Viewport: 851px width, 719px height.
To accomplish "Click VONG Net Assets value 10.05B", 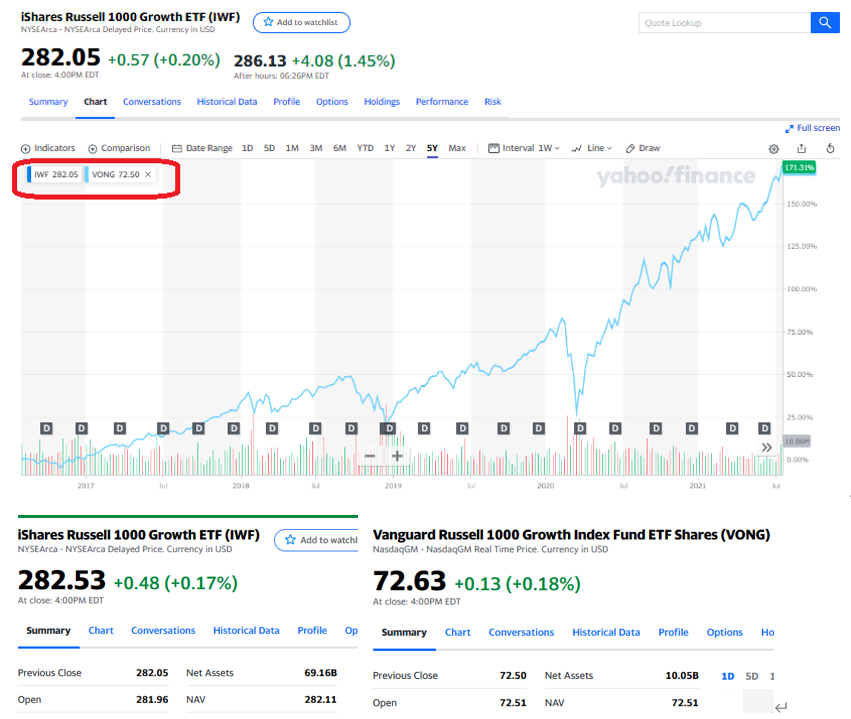I will click(x=682, y=676).
